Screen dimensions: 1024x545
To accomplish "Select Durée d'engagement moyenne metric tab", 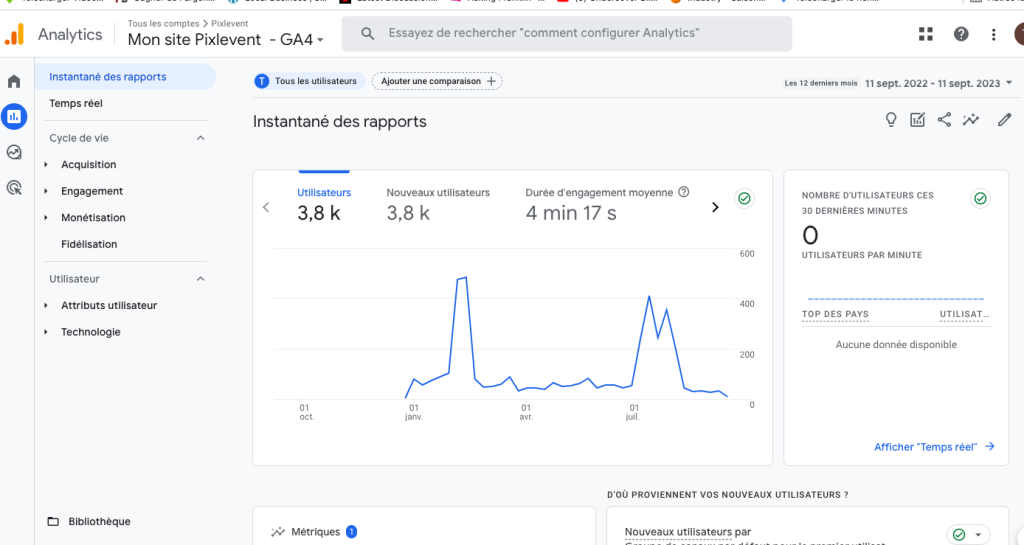I will (607, 204).
